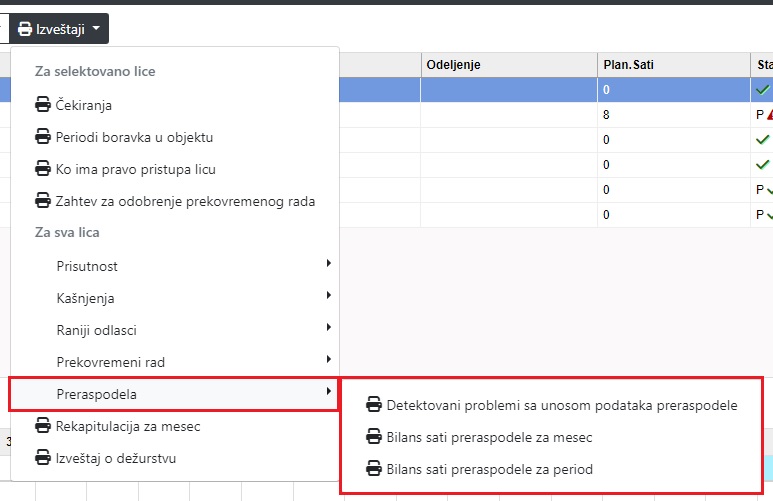
Task: Click printer icon for Bilans sati za period
Action: [374, 469]
